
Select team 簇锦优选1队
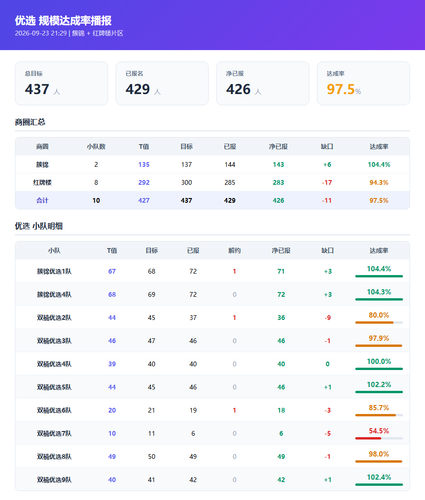click(x=54, y=272)
